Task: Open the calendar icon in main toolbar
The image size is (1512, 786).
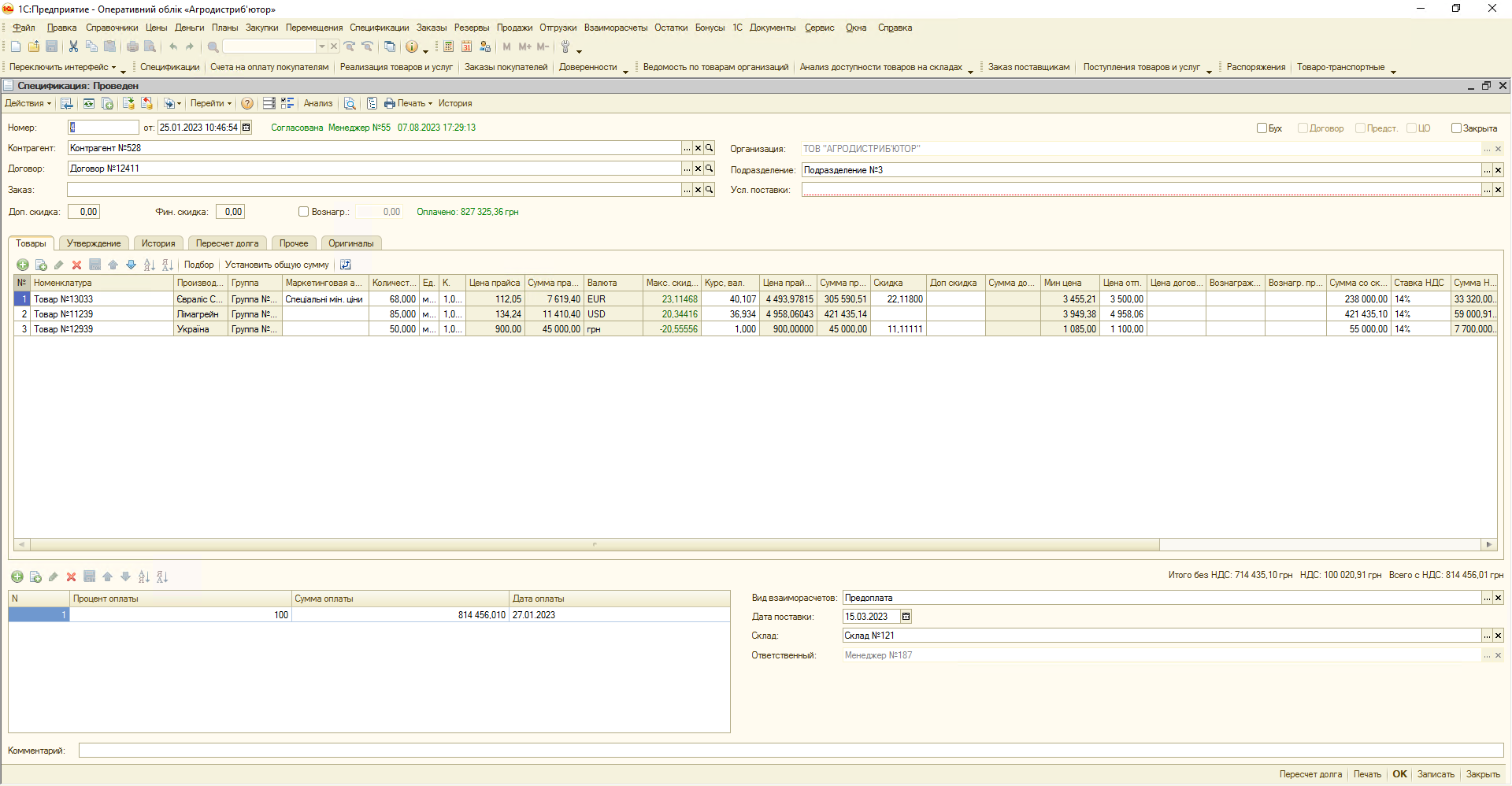Action: coord(467,46)
